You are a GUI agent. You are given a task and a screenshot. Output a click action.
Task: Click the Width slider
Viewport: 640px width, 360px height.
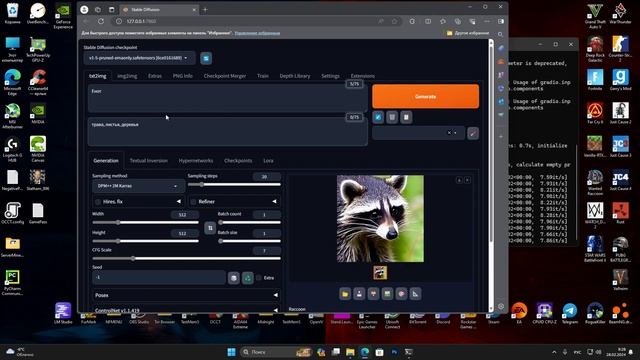click(146, 222)
